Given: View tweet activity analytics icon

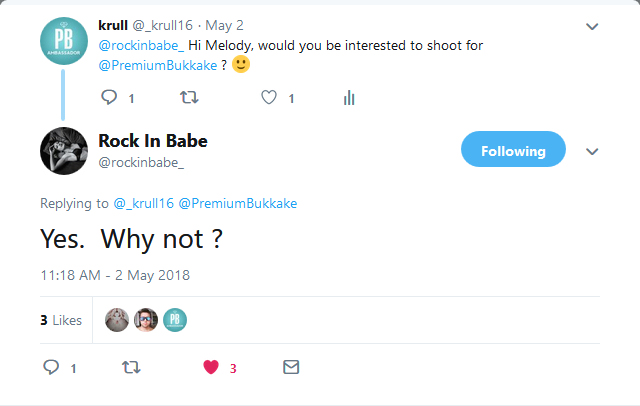Looking at the screenshot, I should pos(349,97).
